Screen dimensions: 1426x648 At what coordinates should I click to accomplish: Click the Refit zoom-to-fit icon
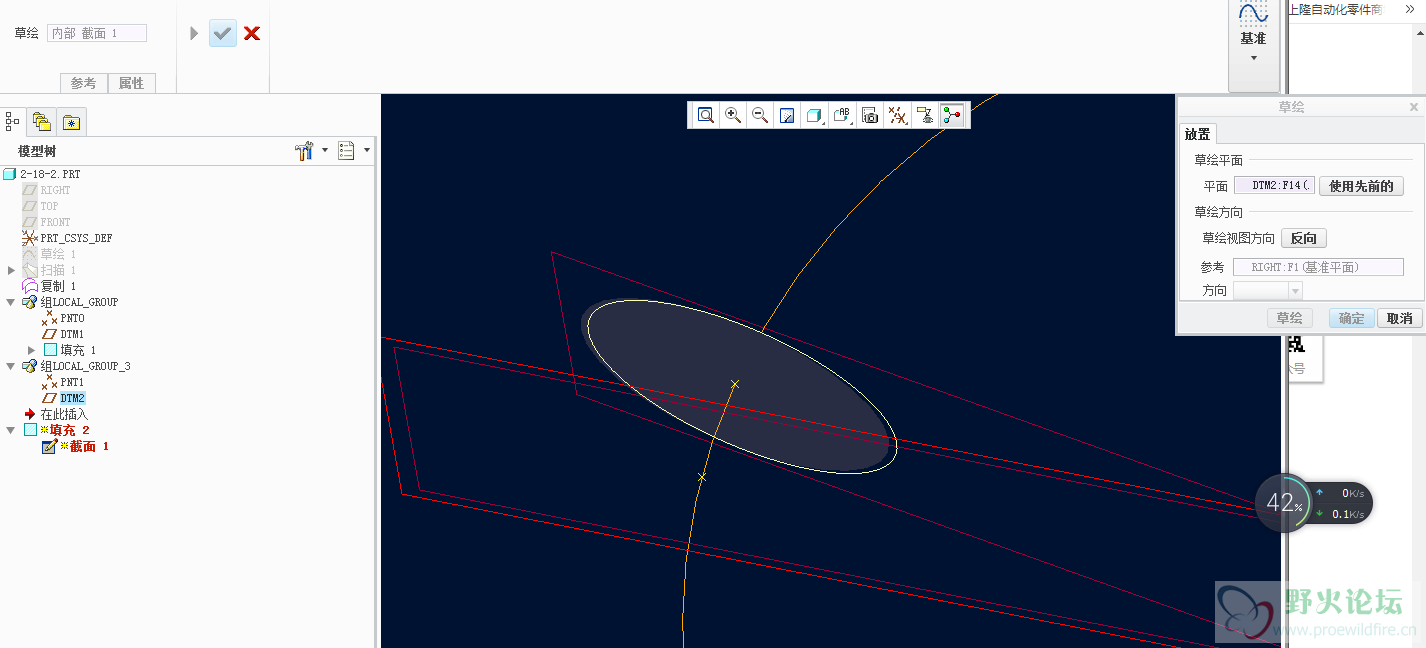(706, 115)
